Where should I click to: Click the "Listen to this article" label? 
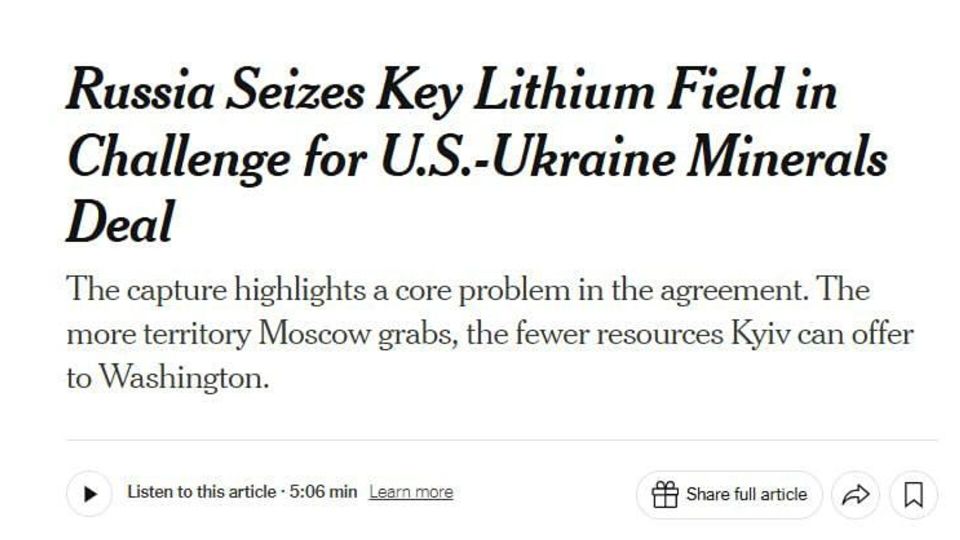(201, 492)
